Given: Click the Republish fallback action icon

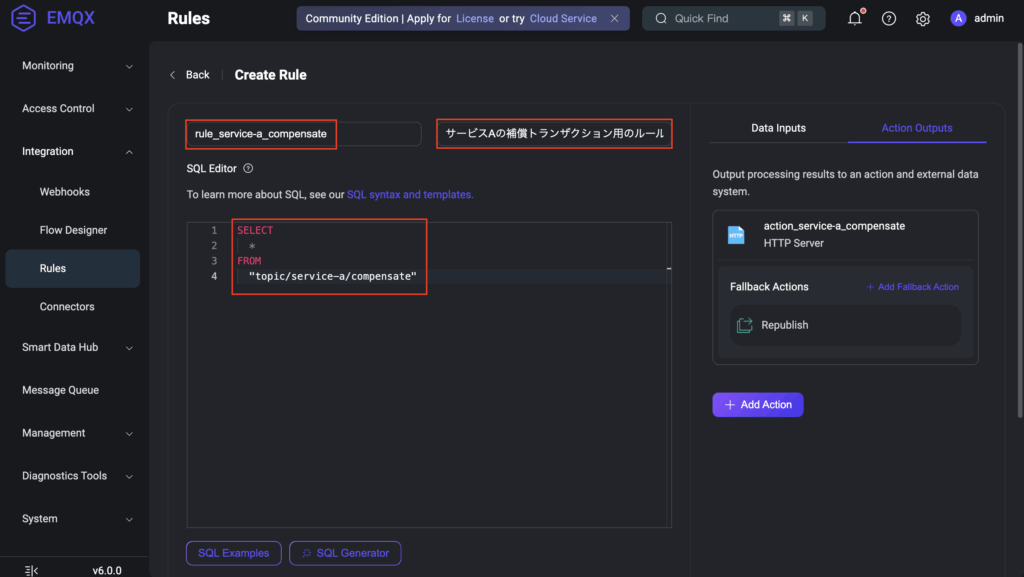Looking at the screenshot, I should (x=744, y=325).
